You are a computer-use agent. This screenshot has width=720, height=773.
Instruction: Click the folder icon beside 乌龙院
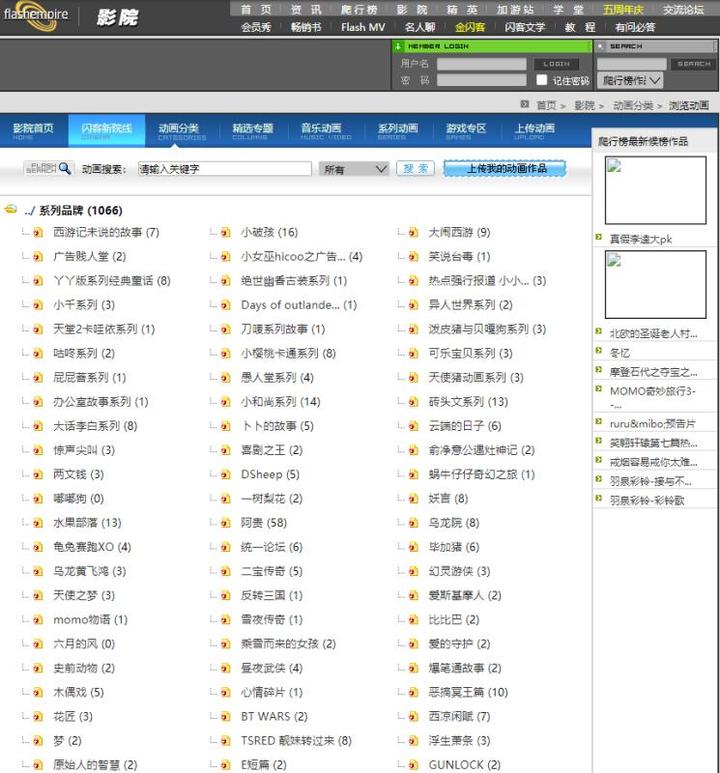(x=413, y=523)
